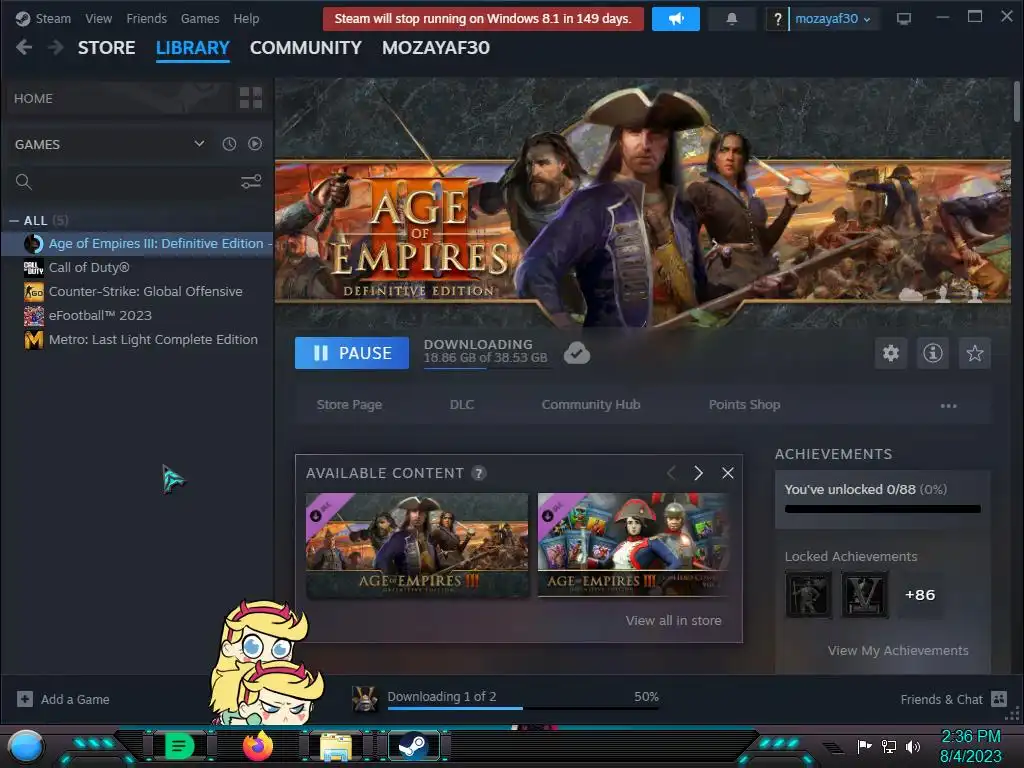Image resolution: width=1024 pixels, height=768 pixels.
Task: Select Counter-Strike: Global Offensive
Action: pos(137,291)
